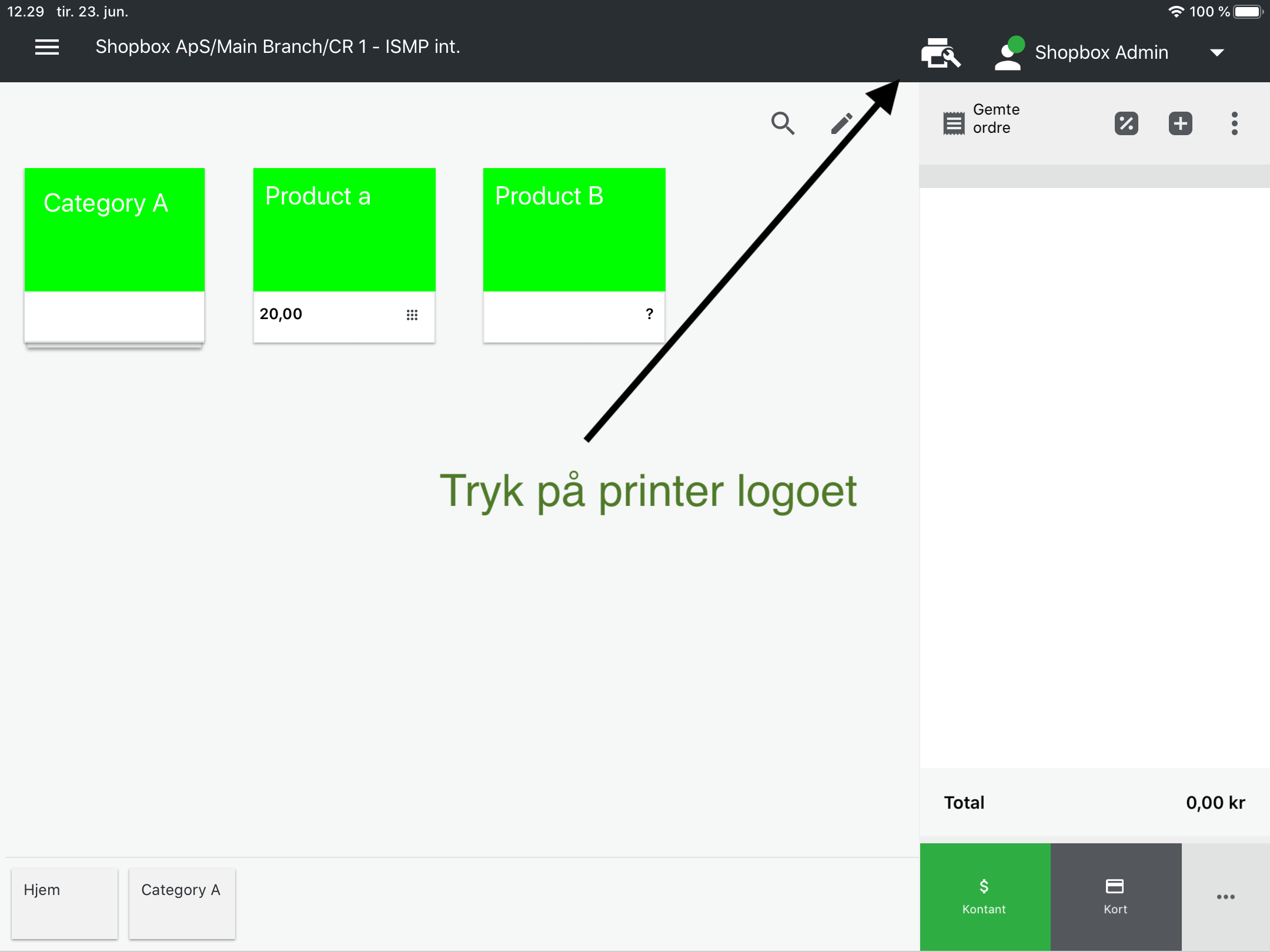Open Gemte ordre saved orders
This screenshot has width=1270, height=952.
(x=982, y=119)
